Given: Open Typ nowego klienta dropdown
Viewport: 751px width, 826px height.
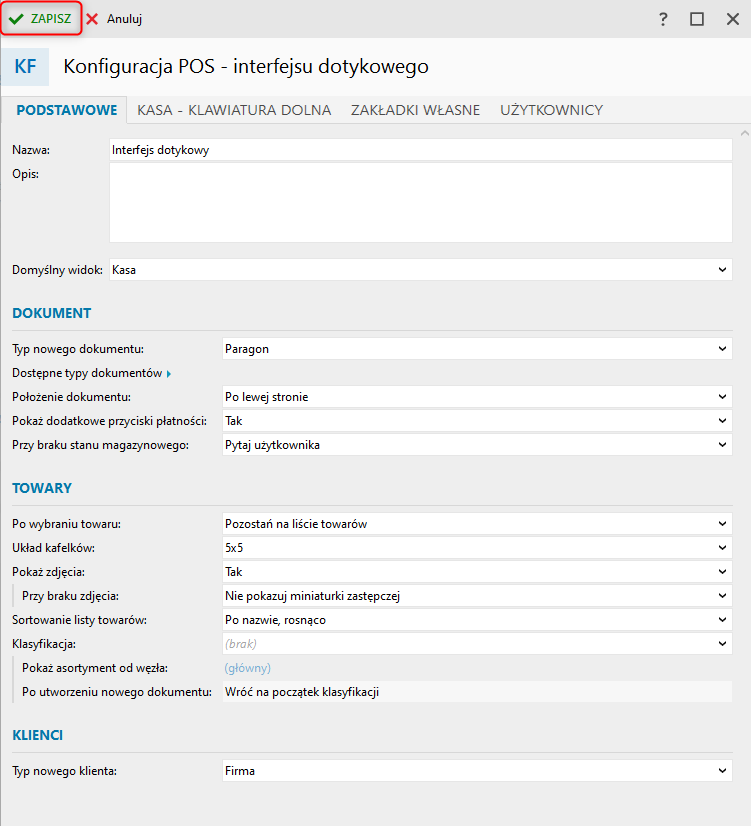Looking at the screenshot, I should tap(477, 771).
